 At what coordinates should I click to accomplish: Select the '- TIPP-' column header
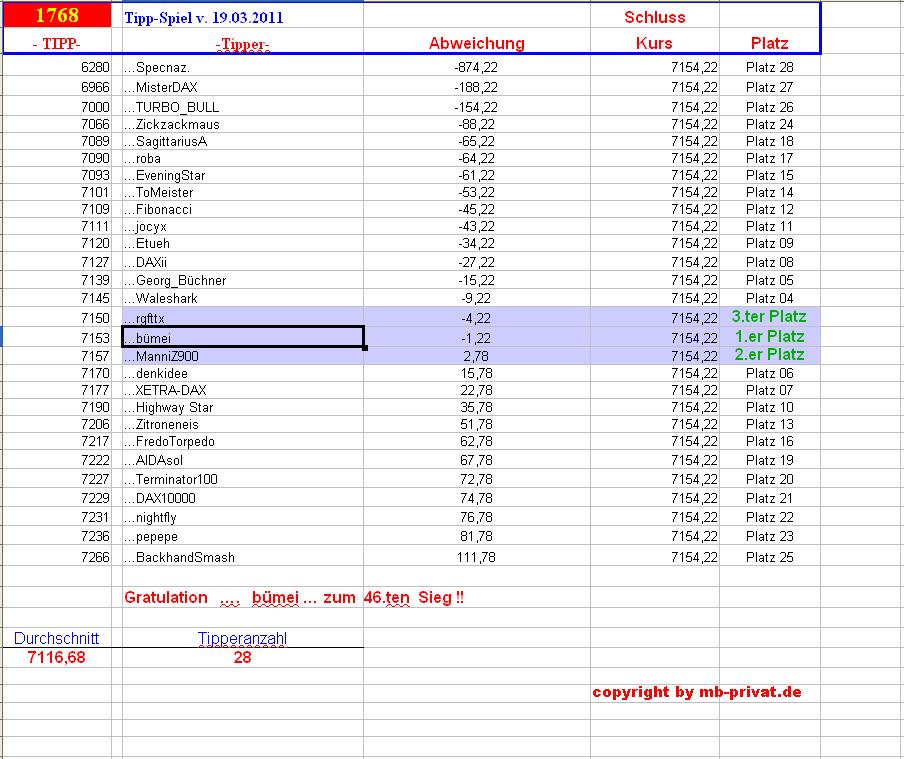click(56, 44)
